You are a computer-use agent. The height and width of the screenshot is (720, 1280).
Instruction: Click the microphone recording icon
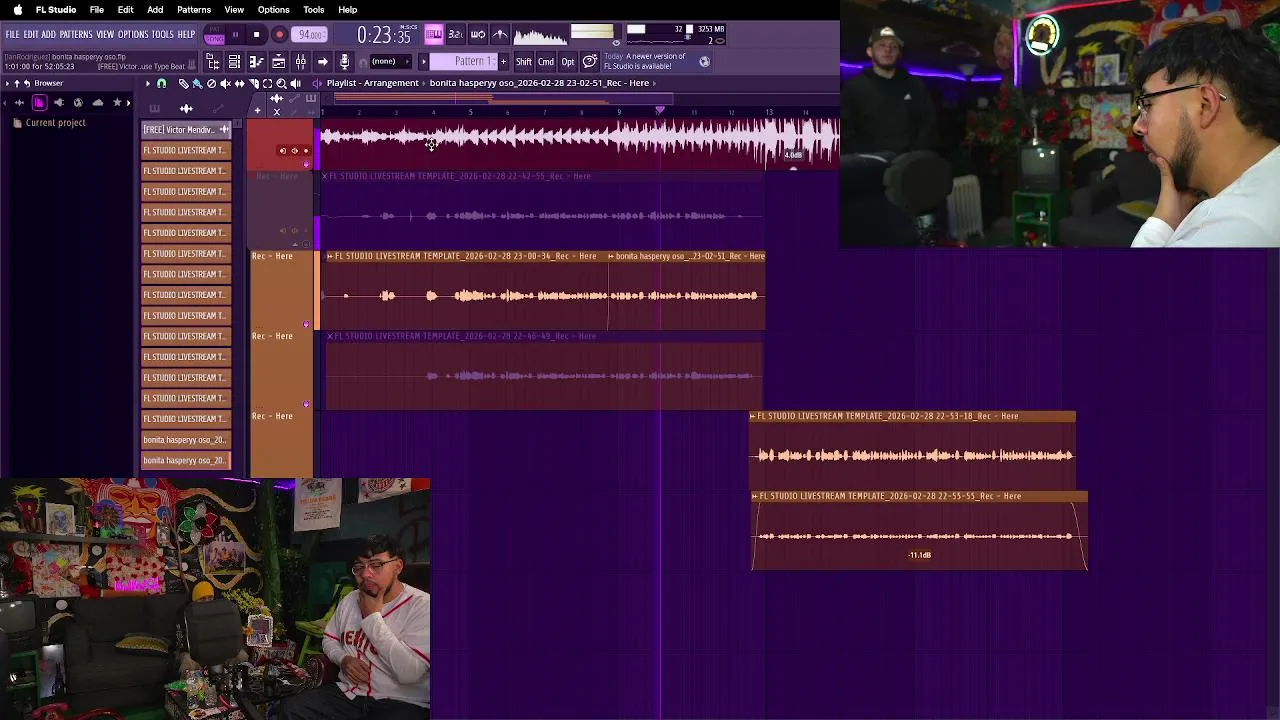344,62
